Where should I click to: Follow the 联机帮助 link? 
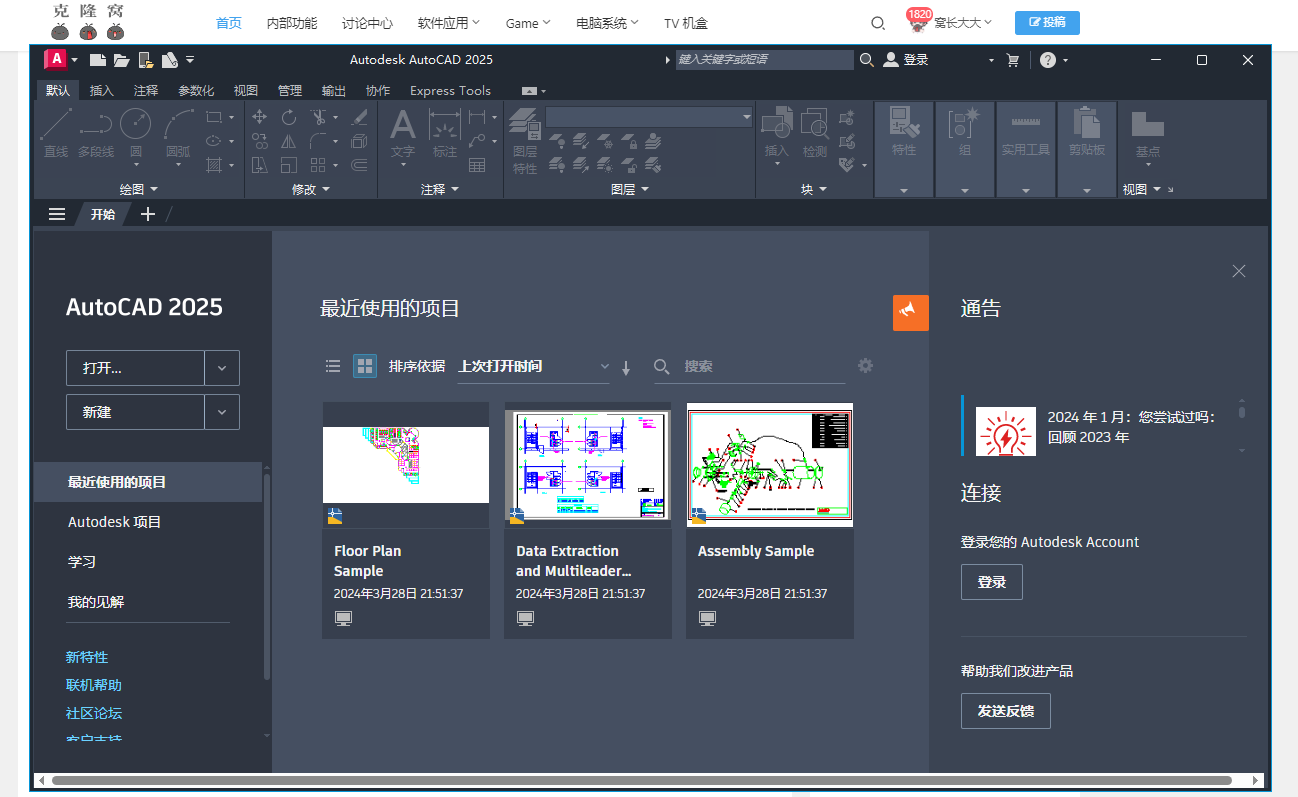(94, 685)
